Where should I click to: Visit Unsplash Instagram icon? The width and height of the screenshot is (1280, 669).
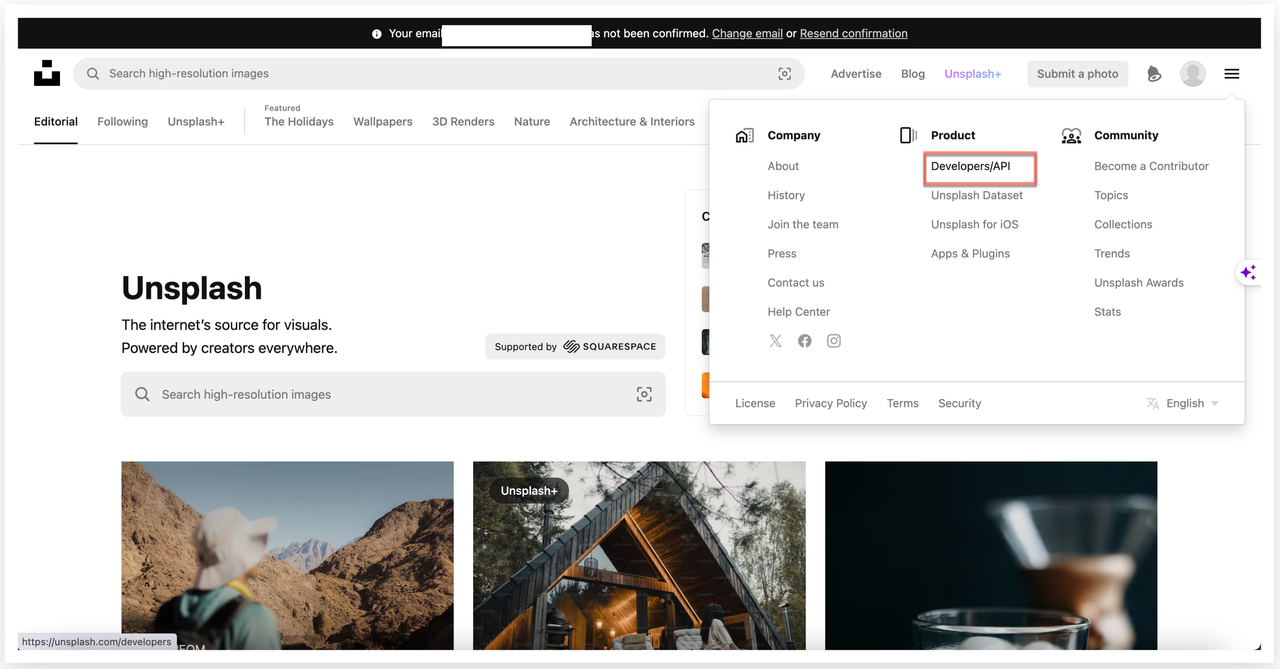coord(834,341)
